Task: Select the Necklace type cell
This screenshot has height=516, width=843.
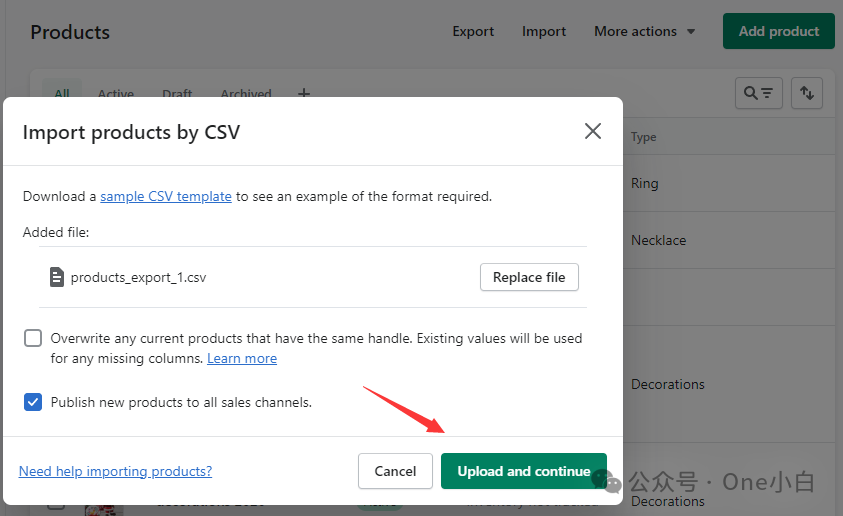Action: tap(658, 240)
